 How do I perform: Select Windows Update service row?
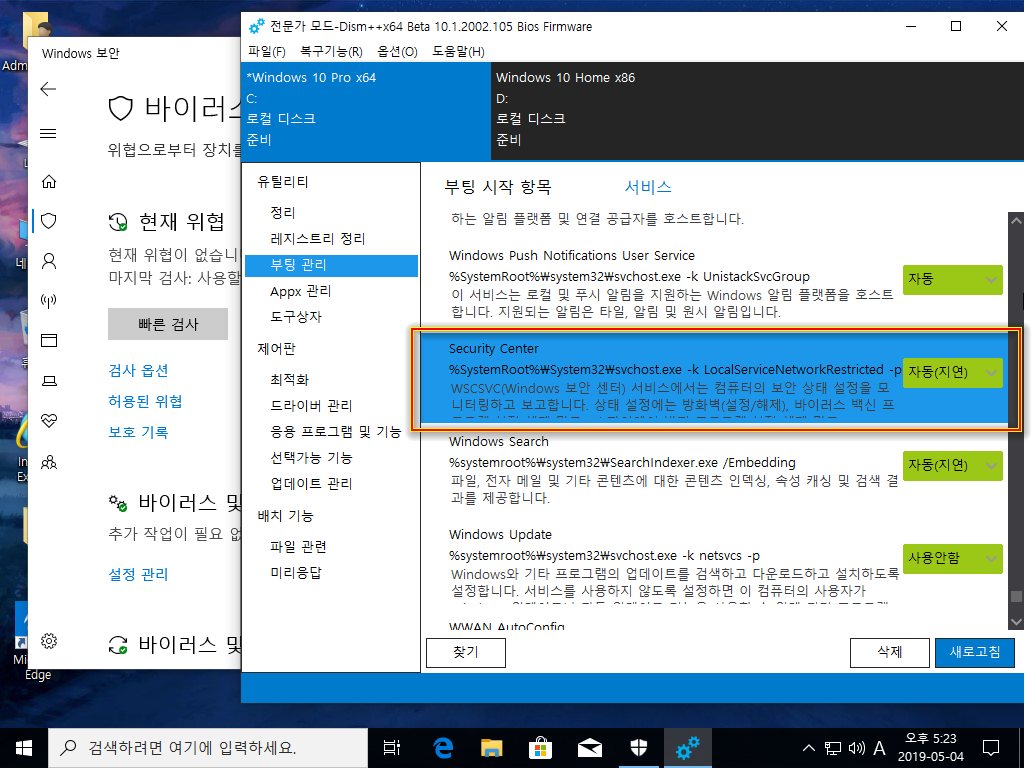tap(713, 565)
